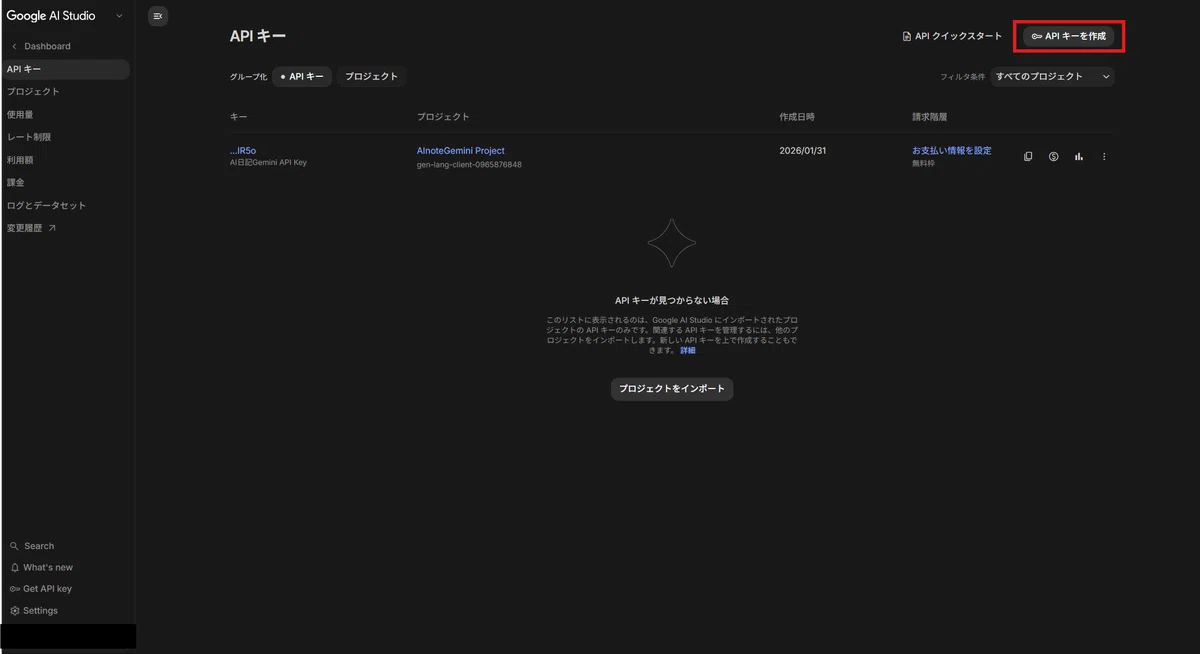Follow the 詳細 link

687,351
